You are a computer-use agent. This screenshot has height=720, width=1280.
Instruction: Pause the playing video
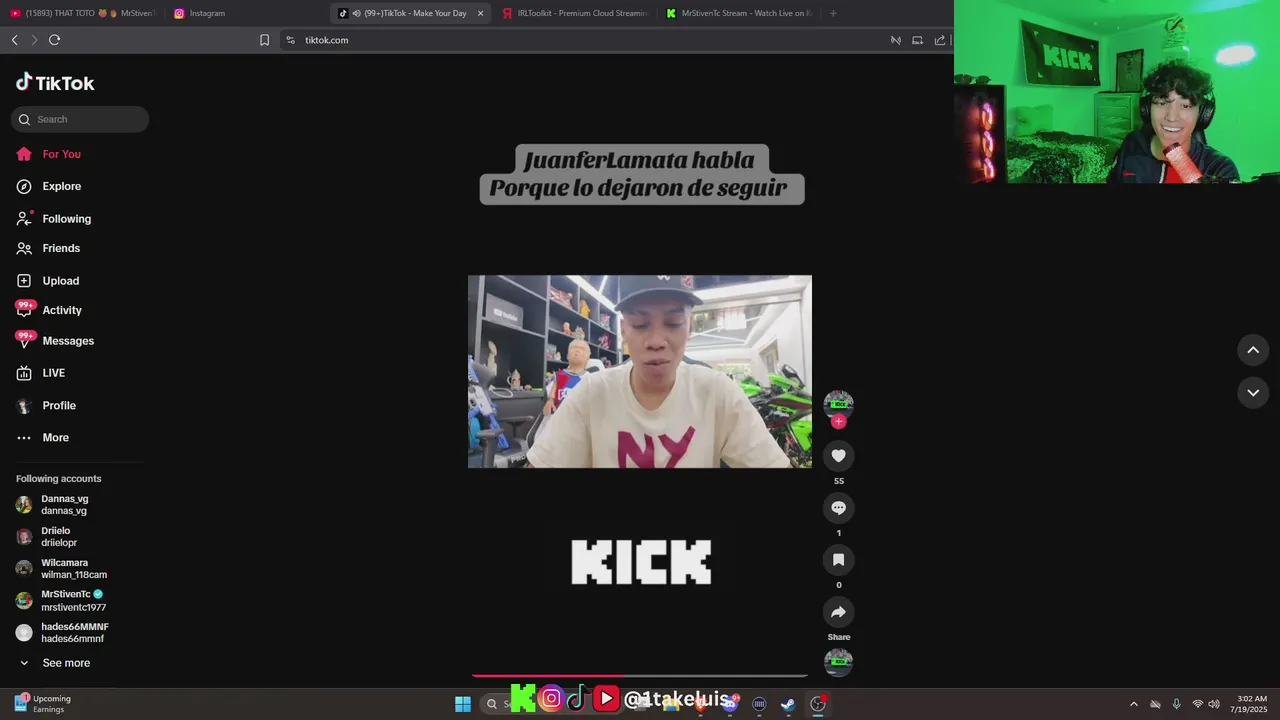pyautogui.click(x=640, y=372)
